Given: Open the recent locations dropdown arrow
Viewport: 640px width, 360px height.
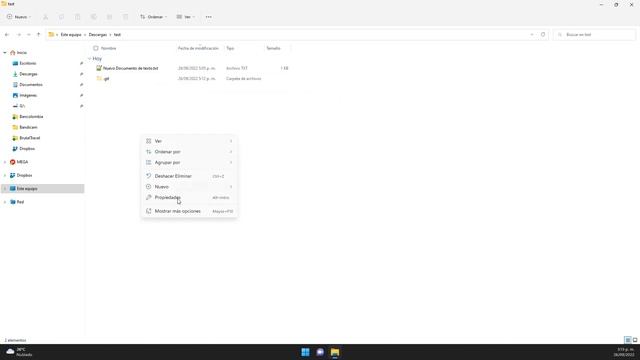Looking at the screenshot, I should pos(29,35).
